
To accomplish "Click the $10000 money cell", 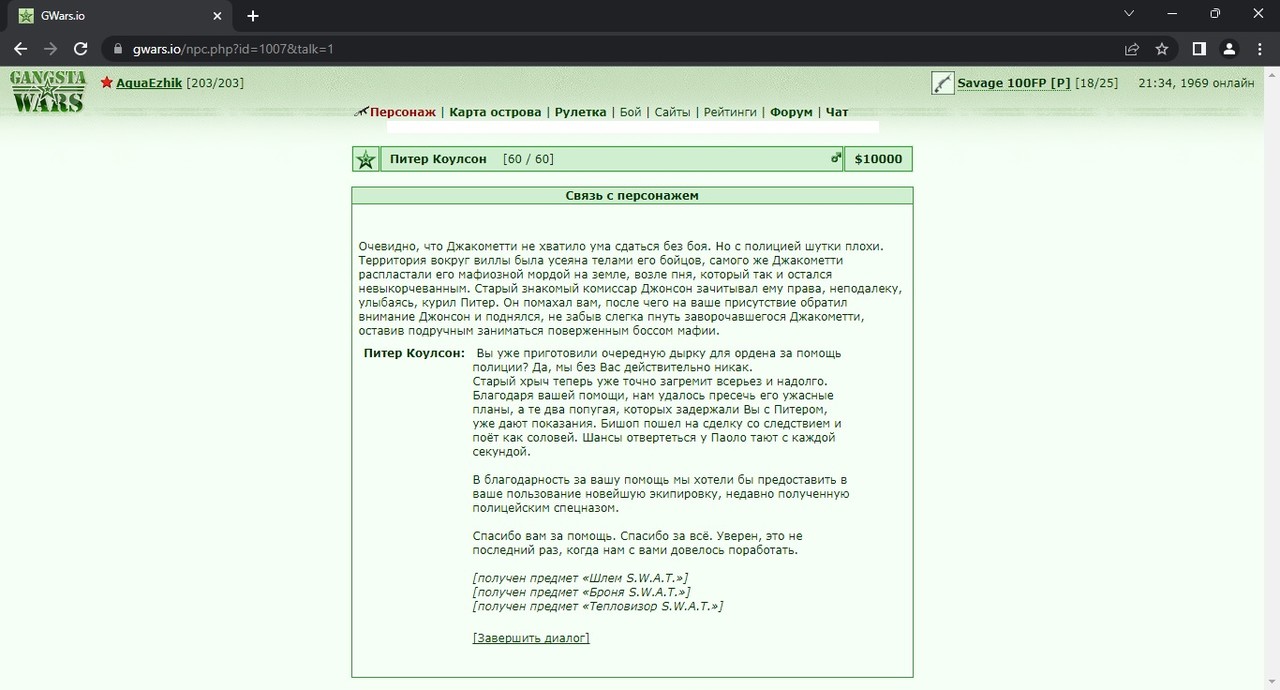I will click(x=878, y=159).
